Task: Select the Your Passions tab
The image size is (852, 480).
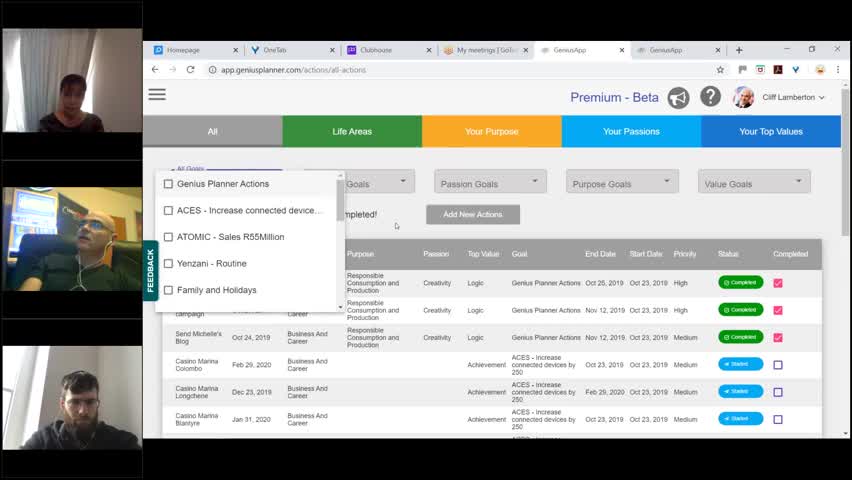Action: 631,132
